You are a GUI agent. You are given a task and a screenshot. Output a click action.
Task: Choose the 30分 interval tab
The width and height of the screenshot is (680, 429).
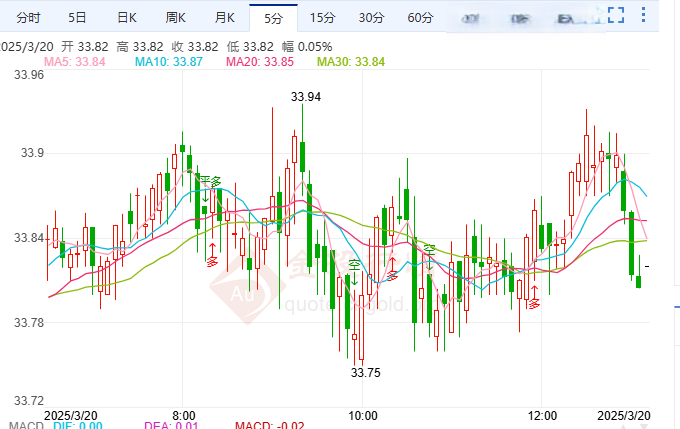371,18
